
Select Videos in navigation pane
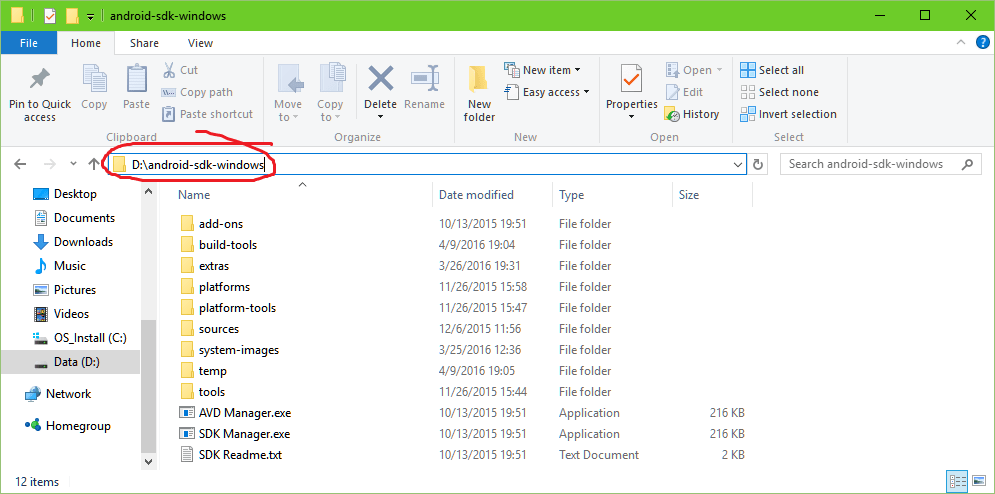point(71,314)
